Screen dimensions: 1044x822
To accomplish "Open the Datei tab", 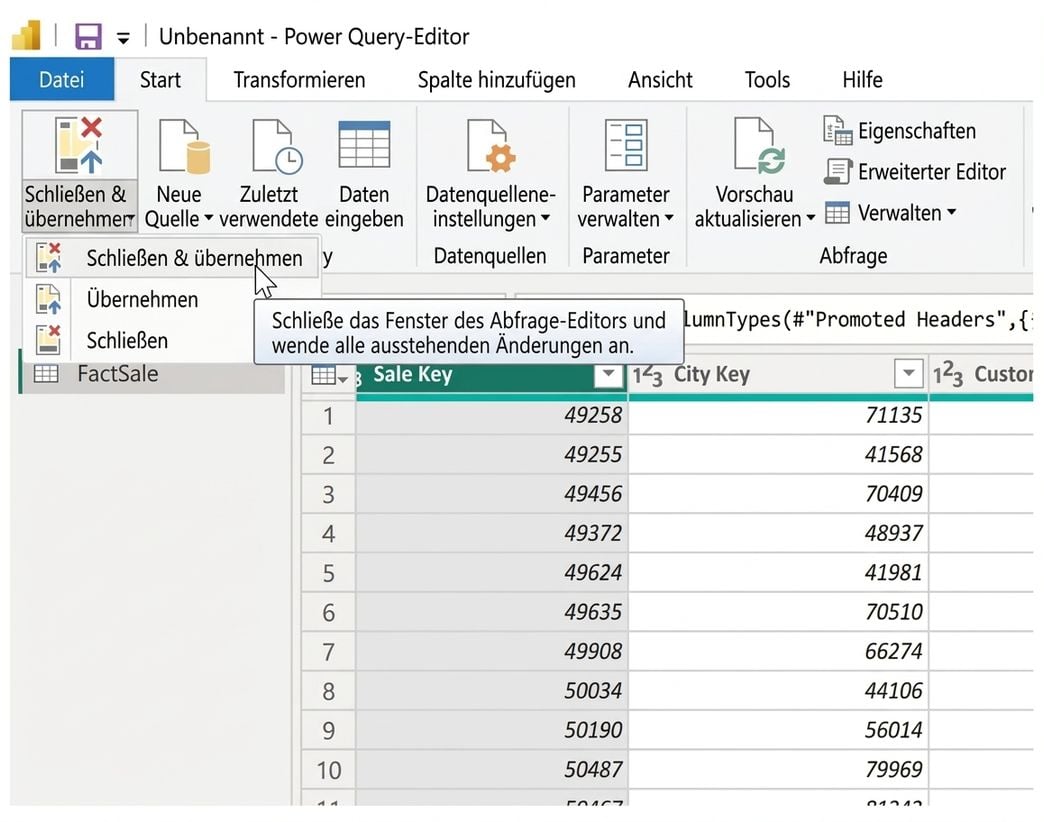I will pos(62,80).
